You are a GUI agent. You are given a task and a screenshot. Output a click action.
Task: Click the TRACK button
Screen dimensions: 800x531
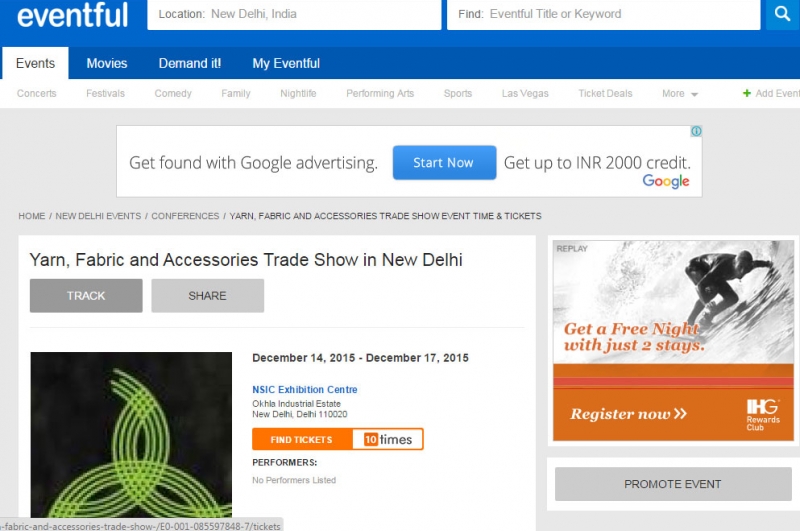click(x=86, y=296)
